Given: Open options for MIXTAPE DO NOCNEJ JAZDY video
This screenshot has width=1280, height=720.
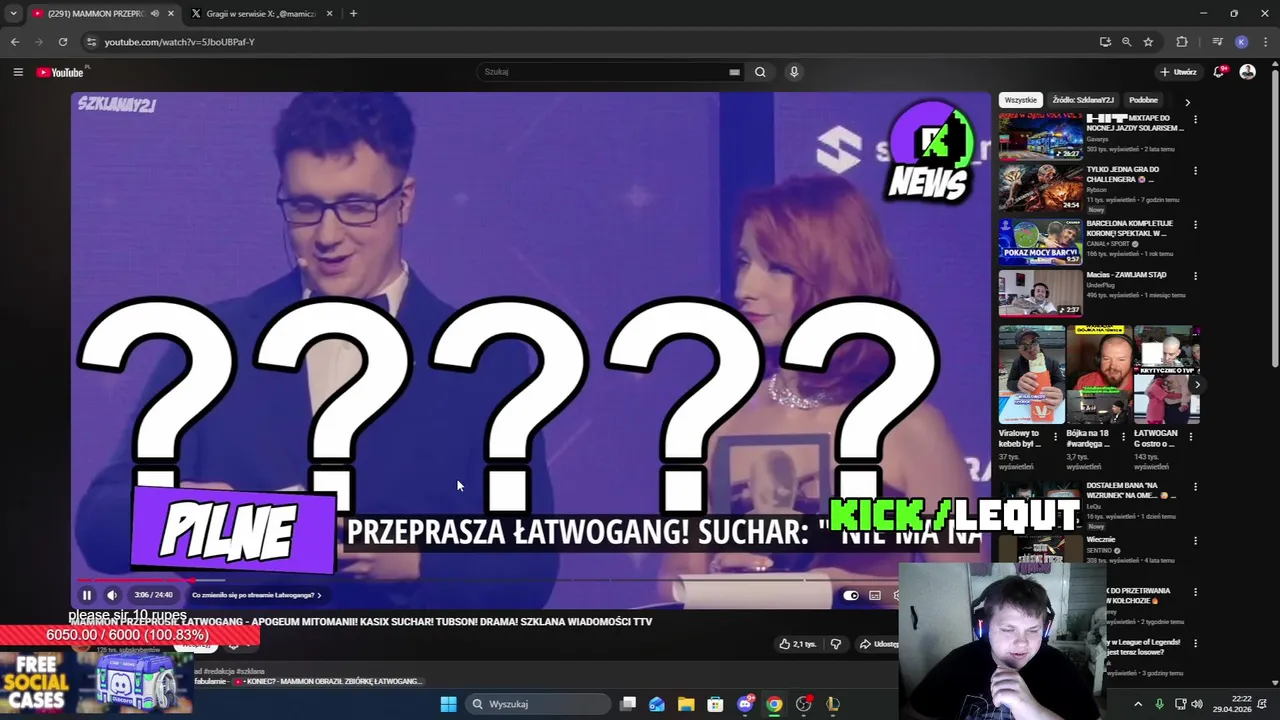Looking at the screenshot, I should (1195, 119).
